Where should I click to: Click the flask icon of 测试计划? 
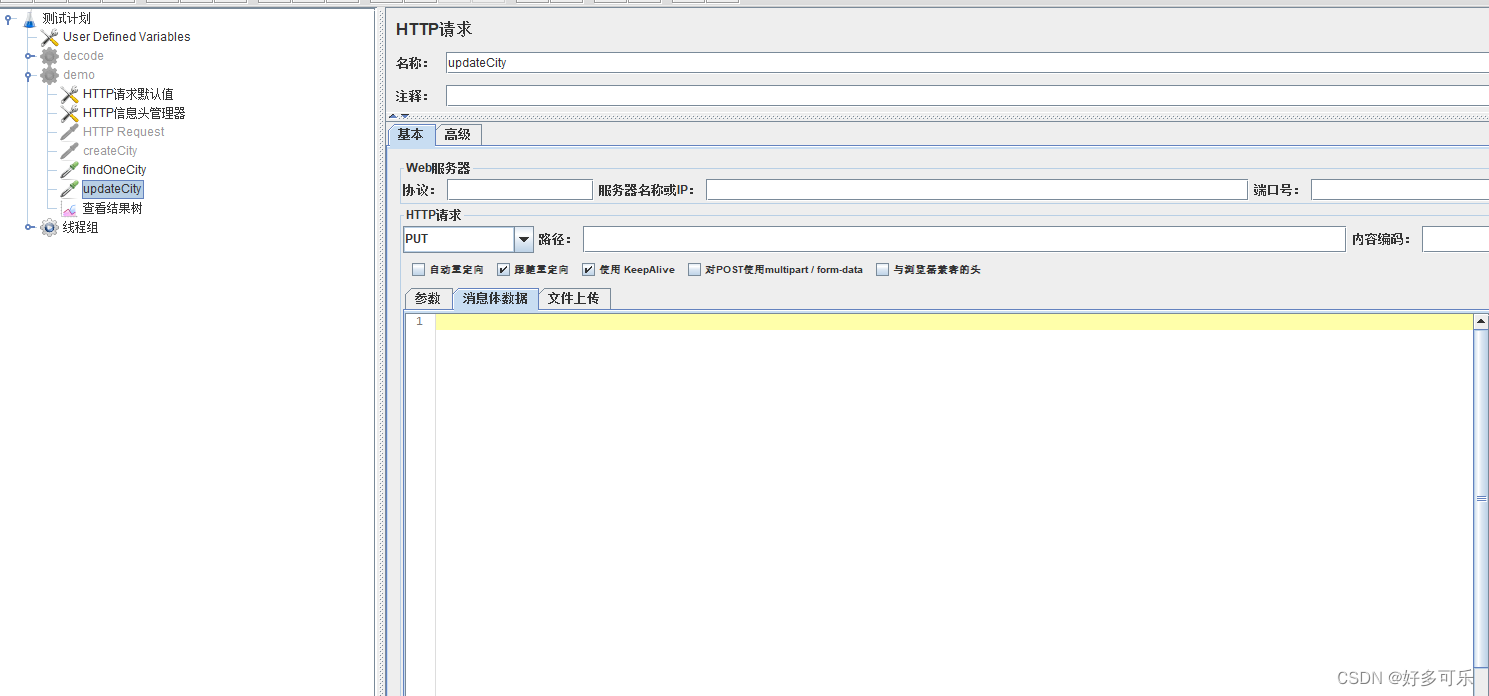point(29,18)
